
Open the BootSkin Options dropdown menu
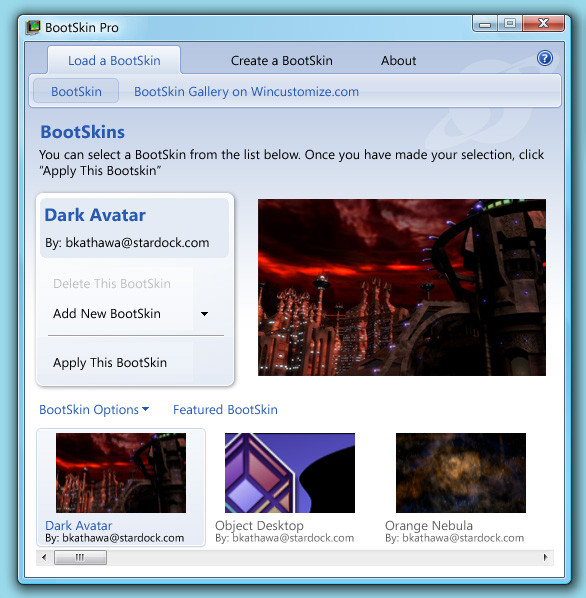point(94,410)
